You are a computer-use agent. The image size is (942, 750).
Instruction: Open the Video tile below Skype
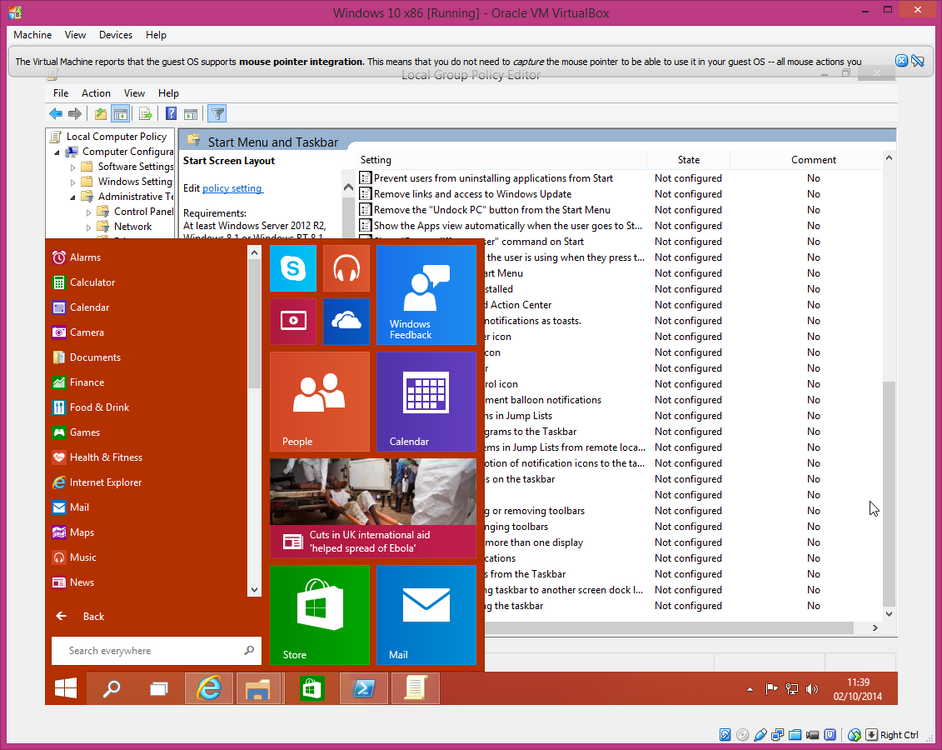(x=293, y=322)
